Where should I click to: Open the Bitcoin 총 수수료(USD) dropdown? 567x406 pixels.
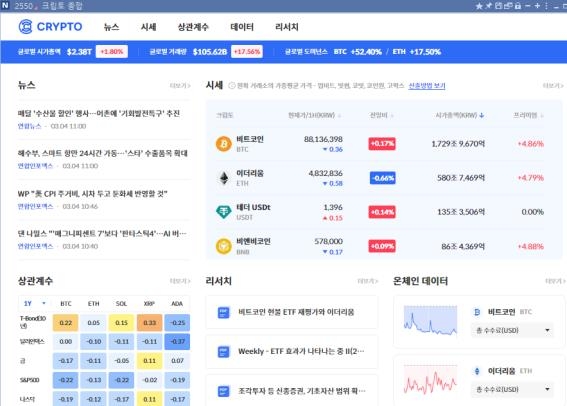(512, 330)
